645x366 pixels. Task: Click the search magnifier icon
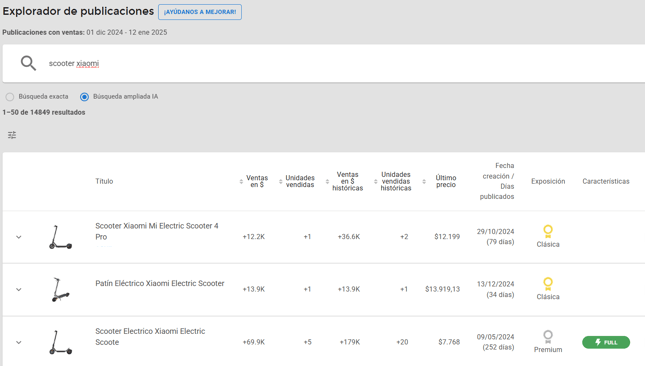[28, 63]
